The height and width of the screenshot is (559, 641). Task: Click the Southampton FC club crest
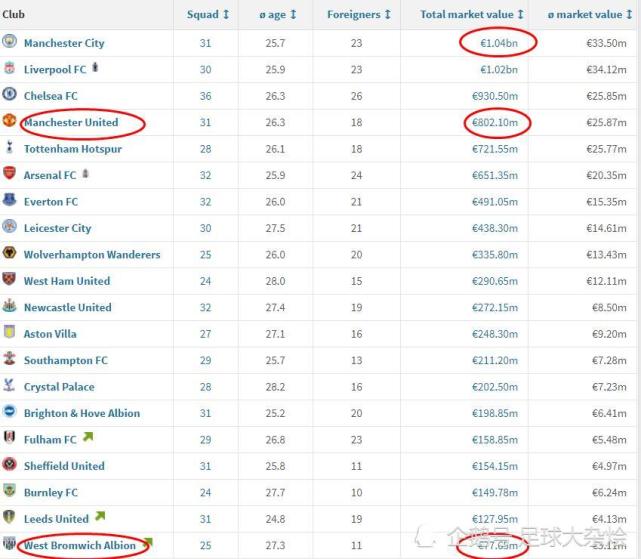9,358
